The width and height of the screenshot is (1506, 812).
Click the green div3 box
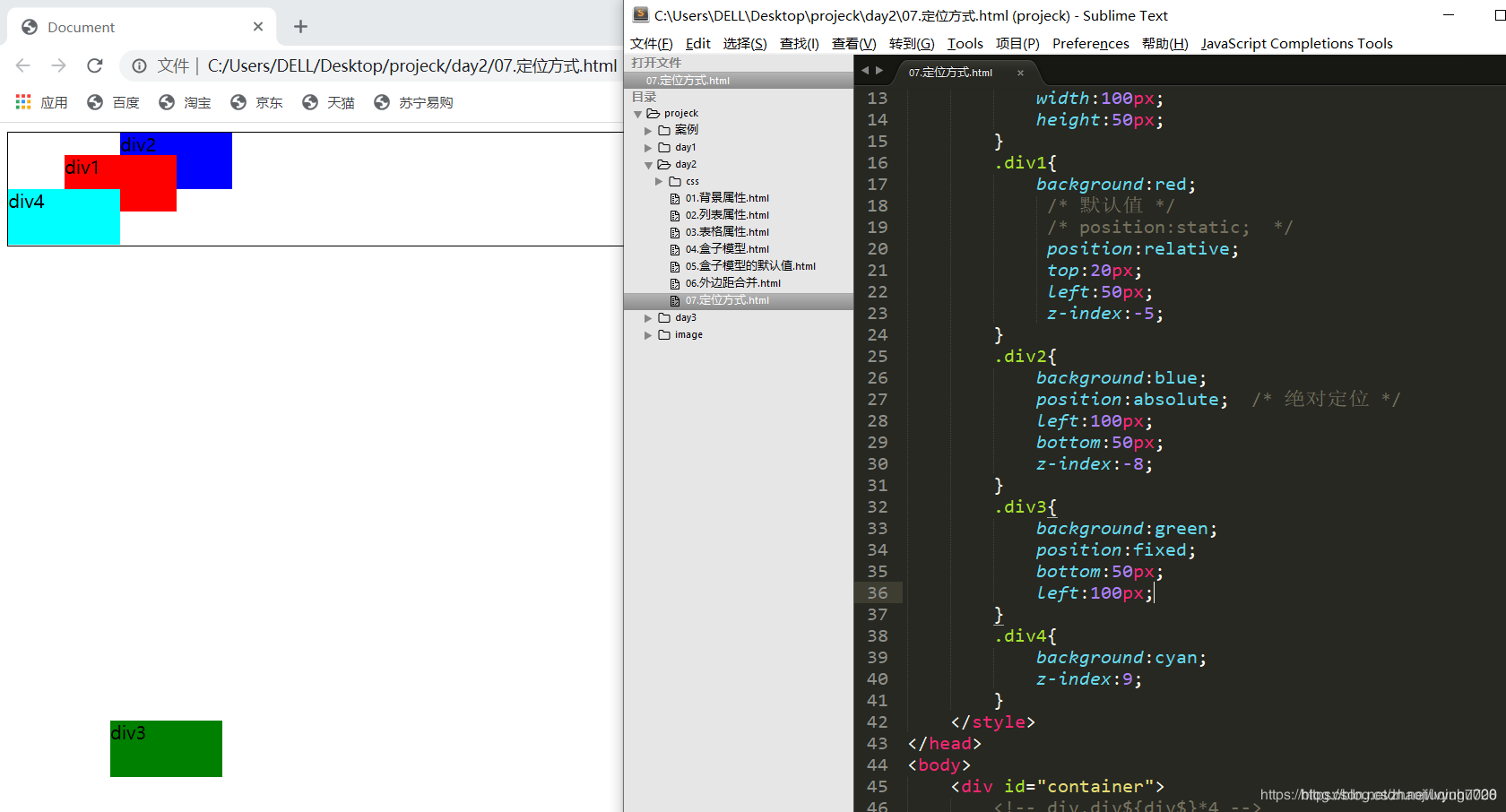[x=166, y=748]
